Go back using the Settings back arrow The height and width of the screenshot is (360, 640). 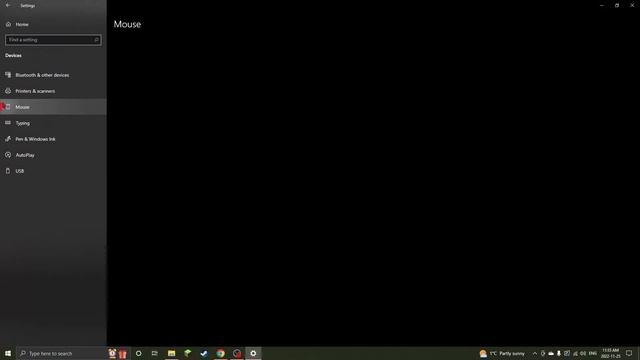click(8, 5)
